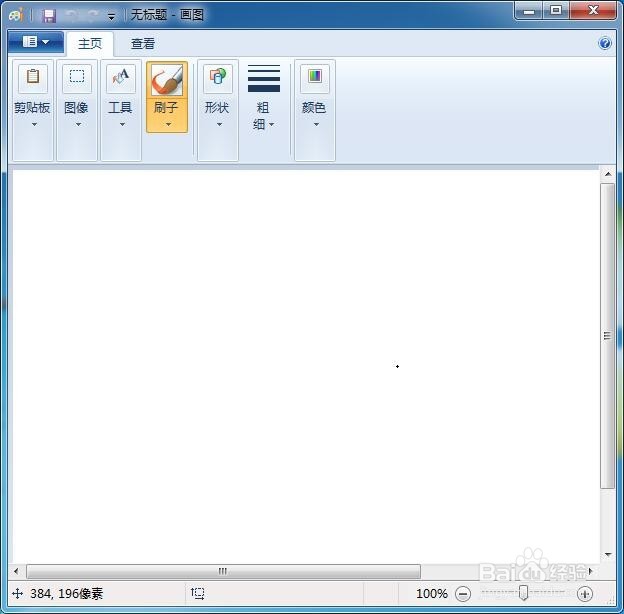
Task: Minimize the Paint window
Action: click(x=528, y=11)
